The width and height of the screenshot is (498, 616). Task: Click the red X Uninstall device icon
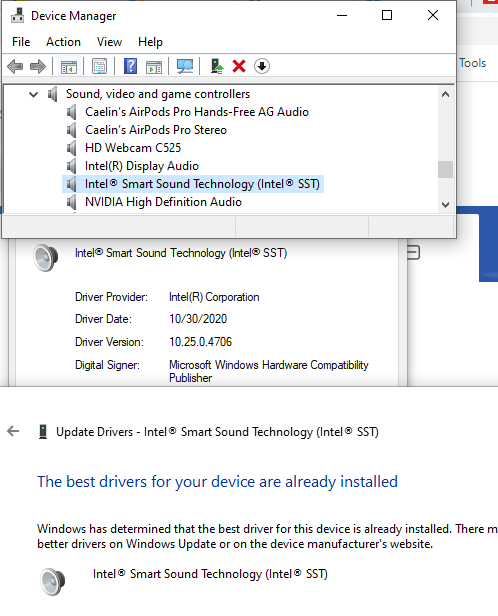[239, 66]
